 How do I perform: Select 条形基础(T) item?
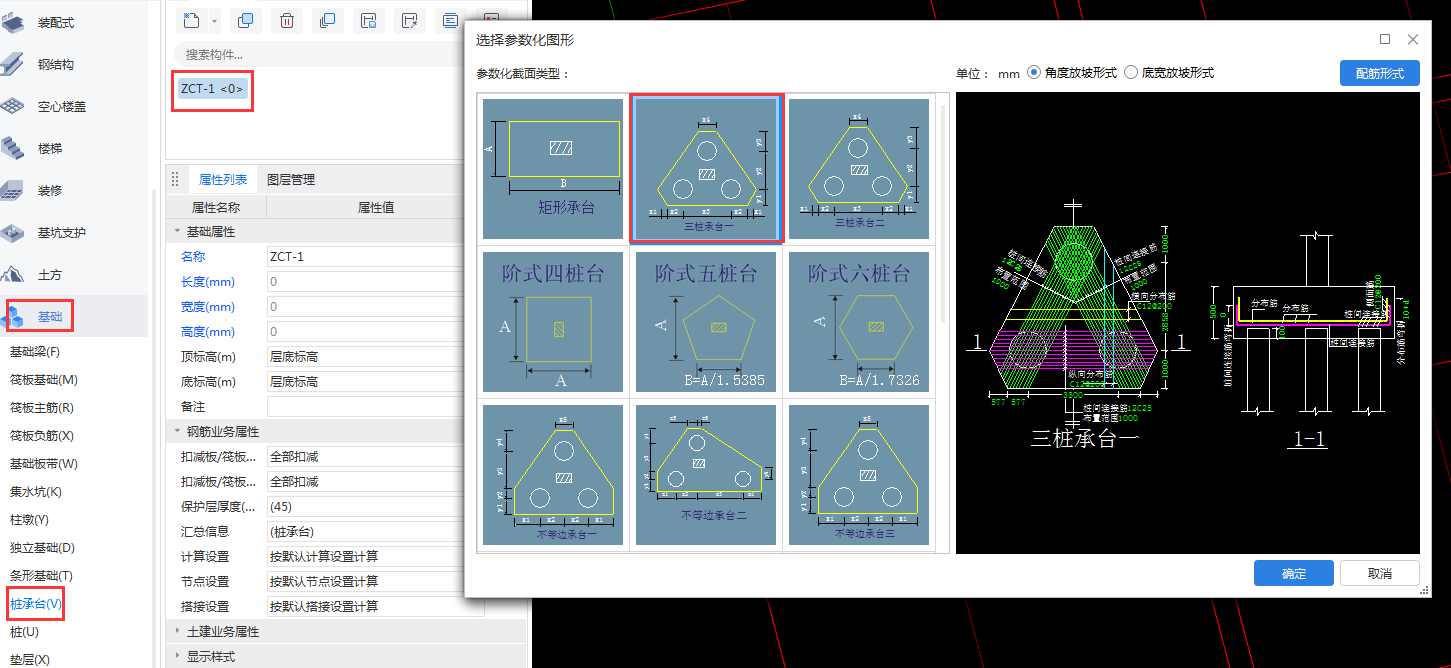tap(42, 576)
